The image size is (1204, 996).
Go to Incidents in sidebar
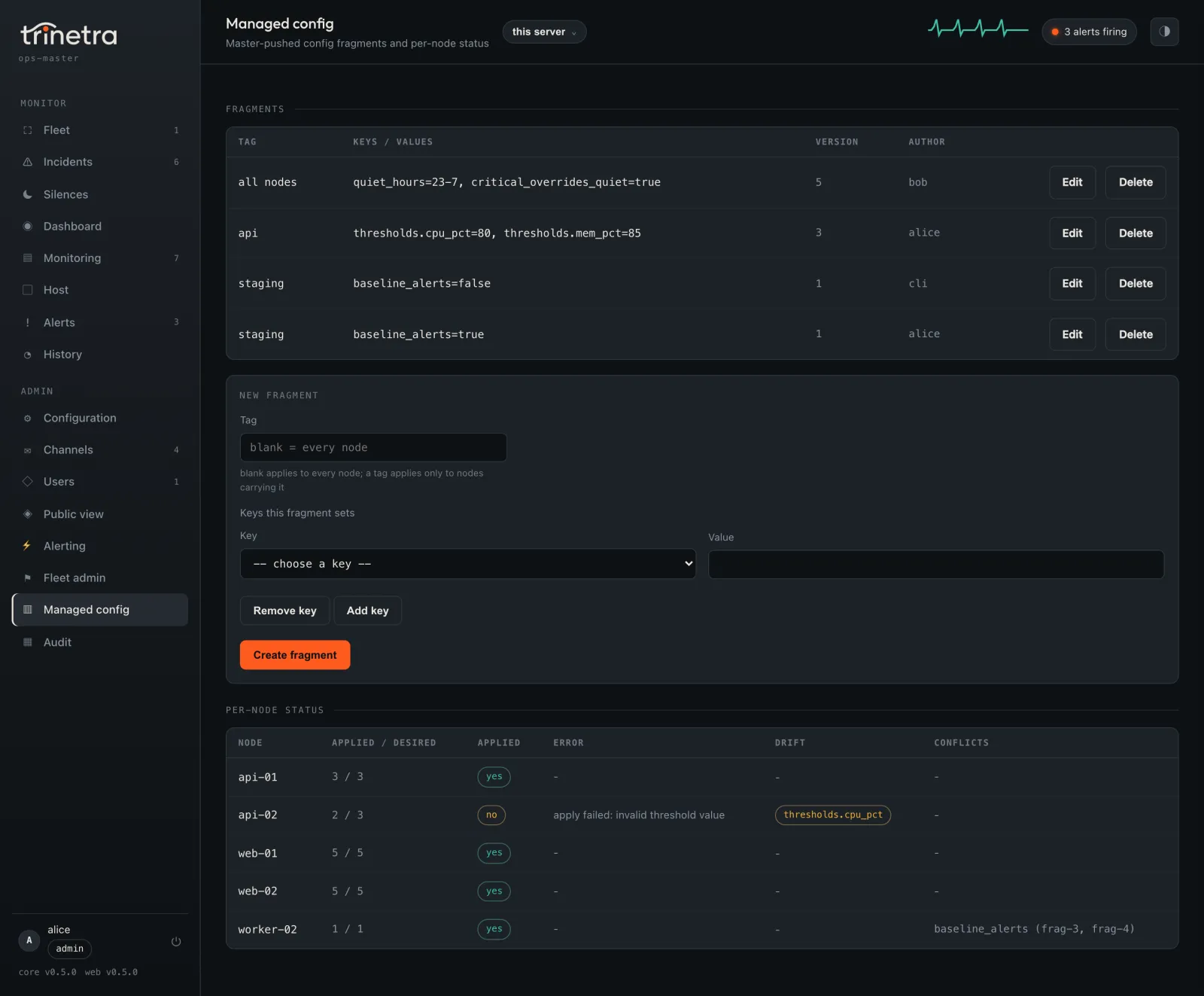pyautogui.click(x=100, y=162)
